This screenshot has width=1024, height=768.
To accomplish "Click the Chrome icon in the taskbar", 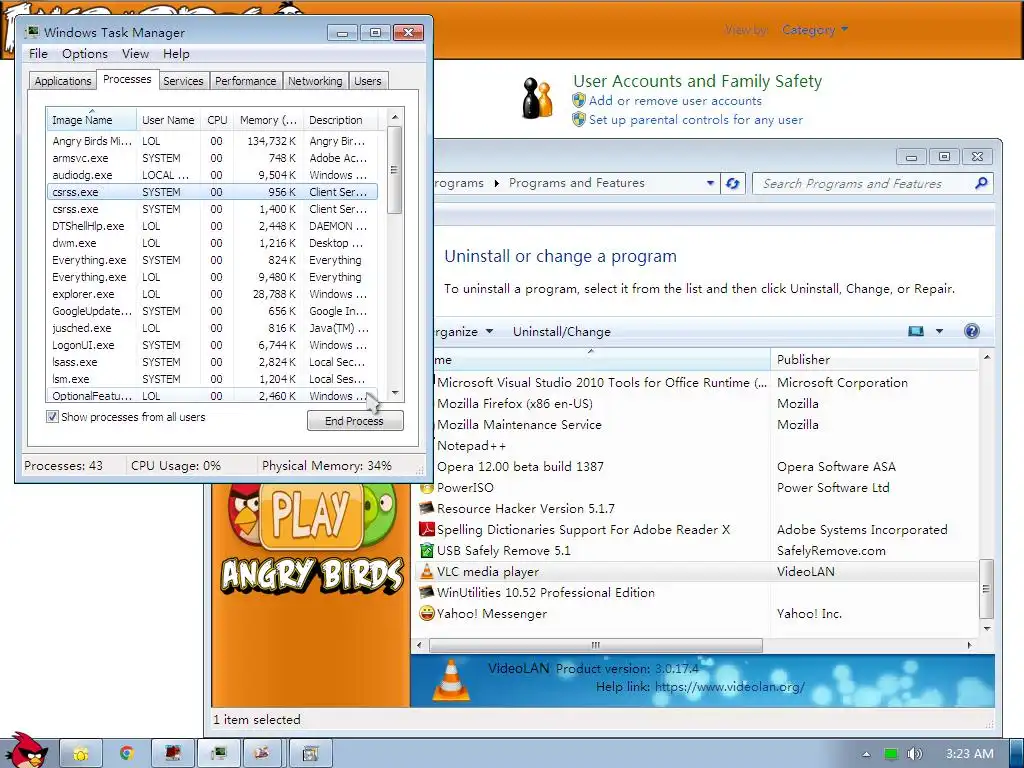I will [x=127, y=754].
